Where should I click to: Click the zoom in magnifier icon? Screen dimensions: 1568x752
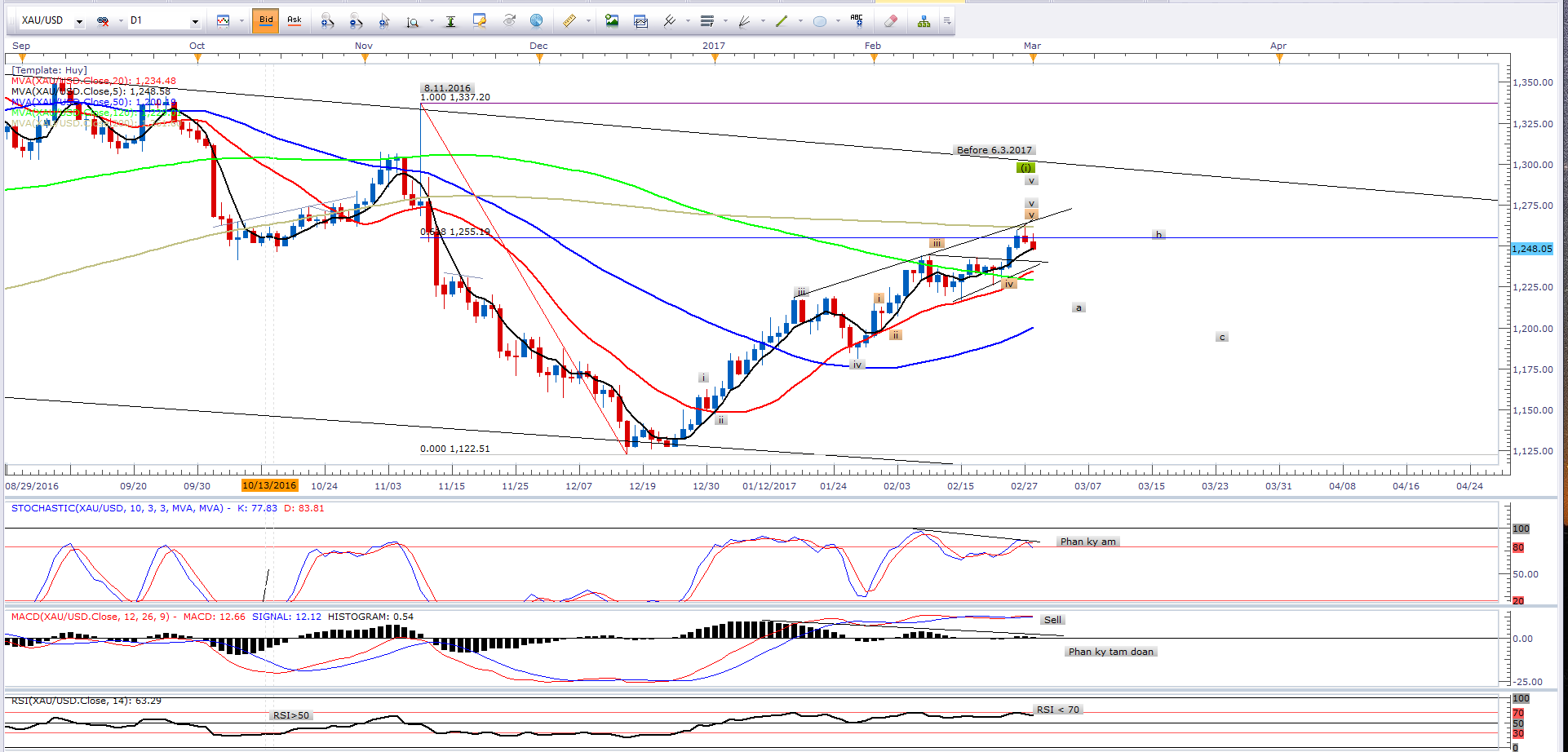(327, 21)
